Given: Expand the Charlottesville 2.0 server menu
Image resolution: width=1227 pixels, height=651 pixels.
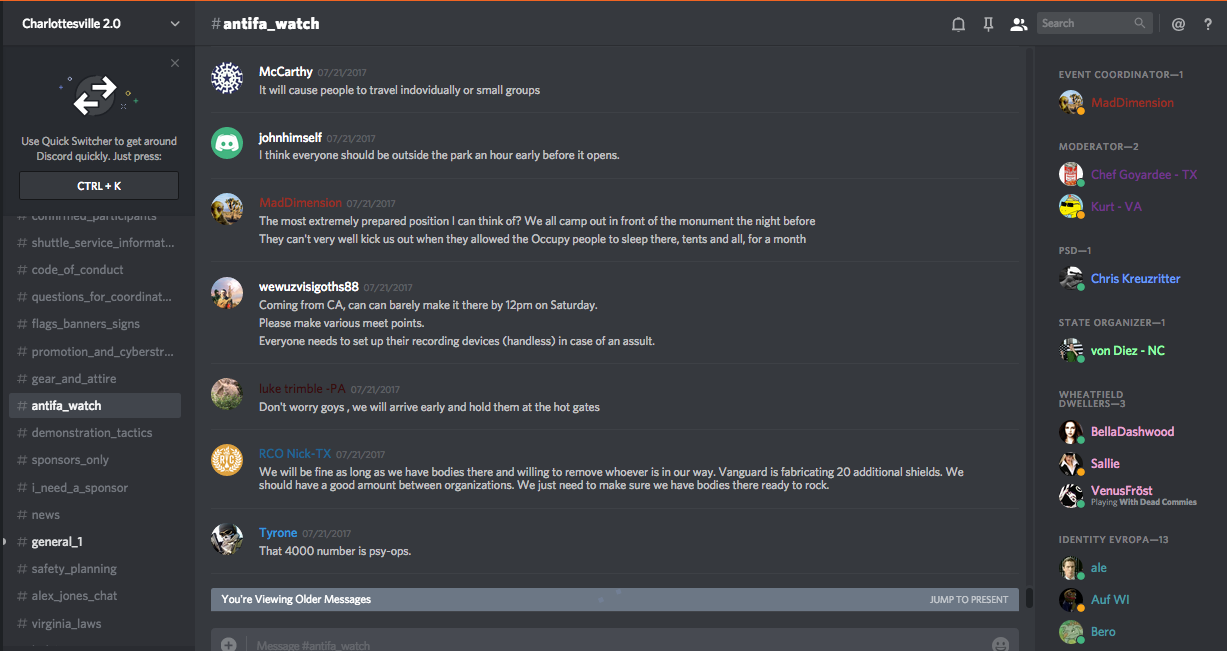Looking at the screenshot, I should click(175, 24).
